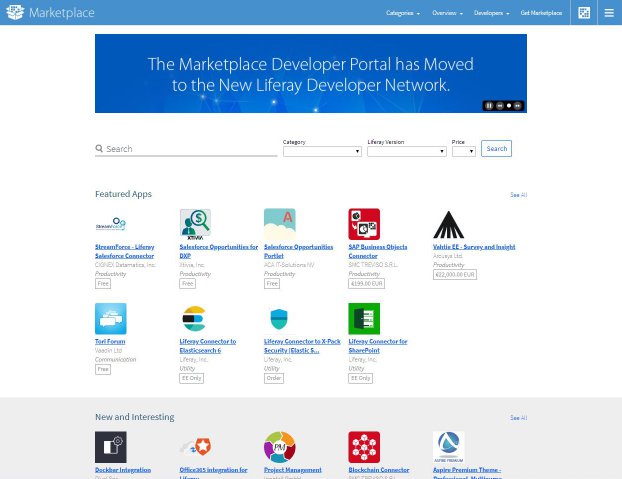Open Salesforce Opportunities Portlet icon
Image resolution: width=622 pixels, height=479 pixels.
(280, 224)
